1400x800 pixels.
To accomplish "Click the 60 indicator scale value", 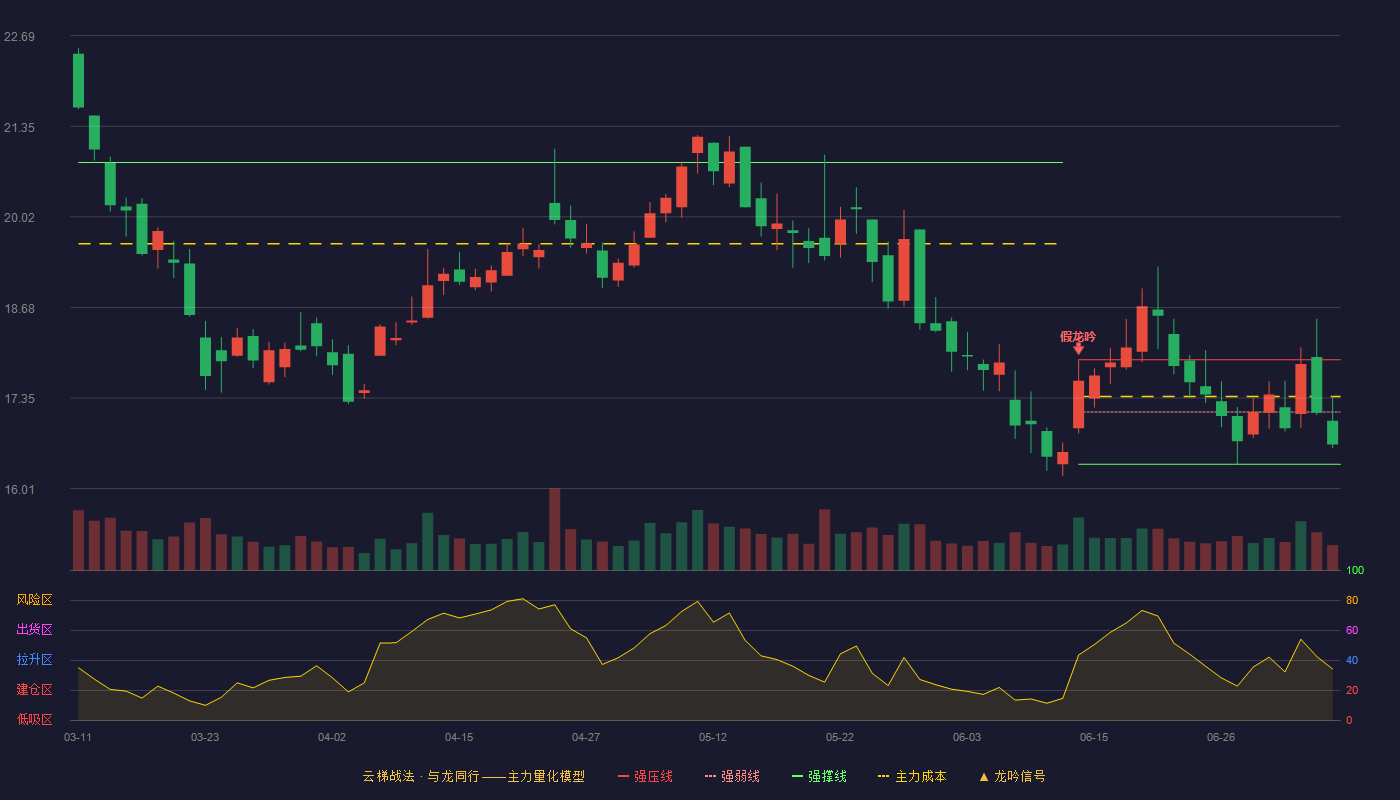I will [x=1352, y=631].
